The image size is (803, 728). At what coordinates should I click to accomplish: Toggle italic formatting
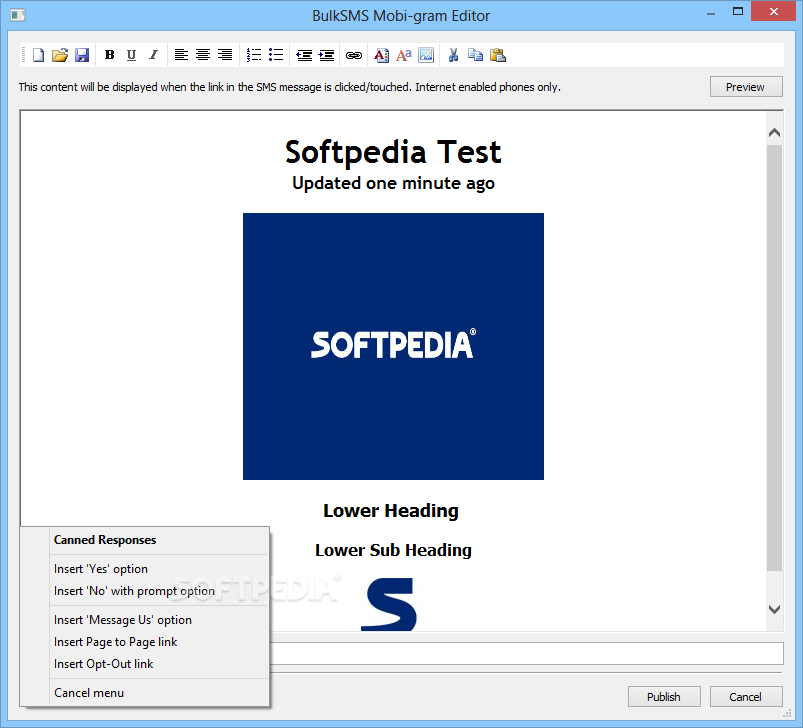click(153, 55)
